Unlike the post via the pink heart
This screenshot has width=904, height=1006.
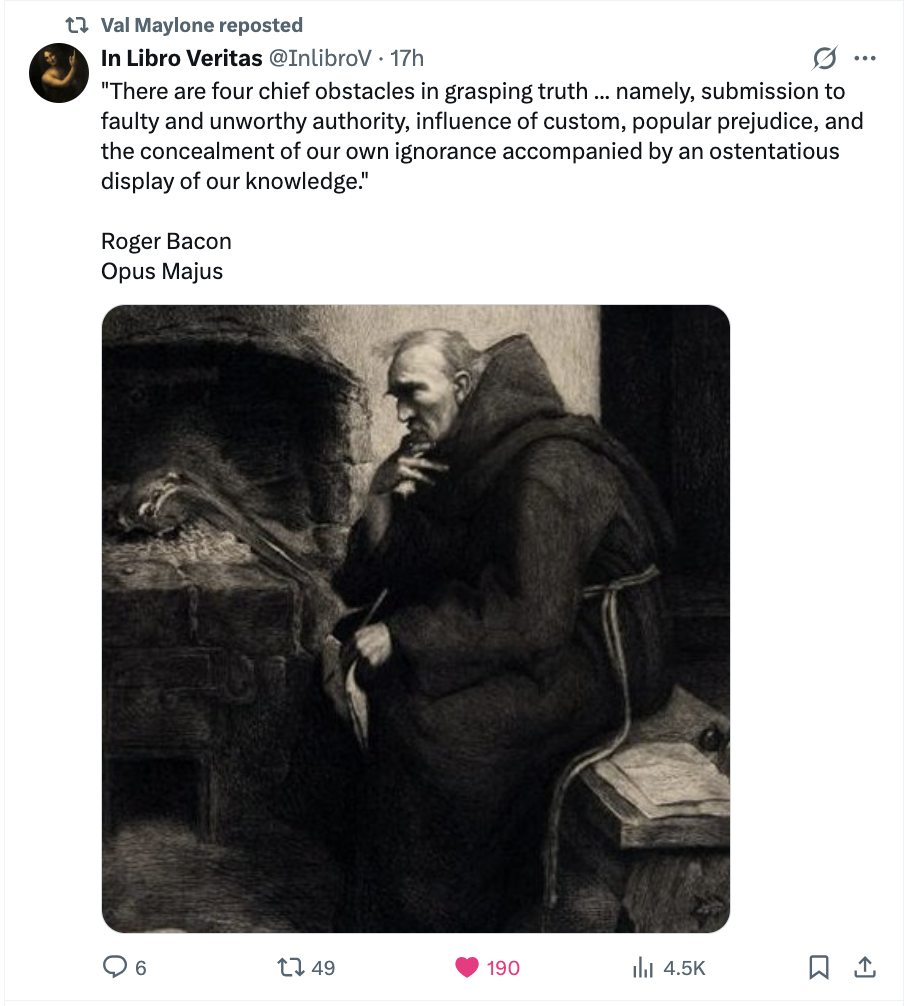click(467, 967)
